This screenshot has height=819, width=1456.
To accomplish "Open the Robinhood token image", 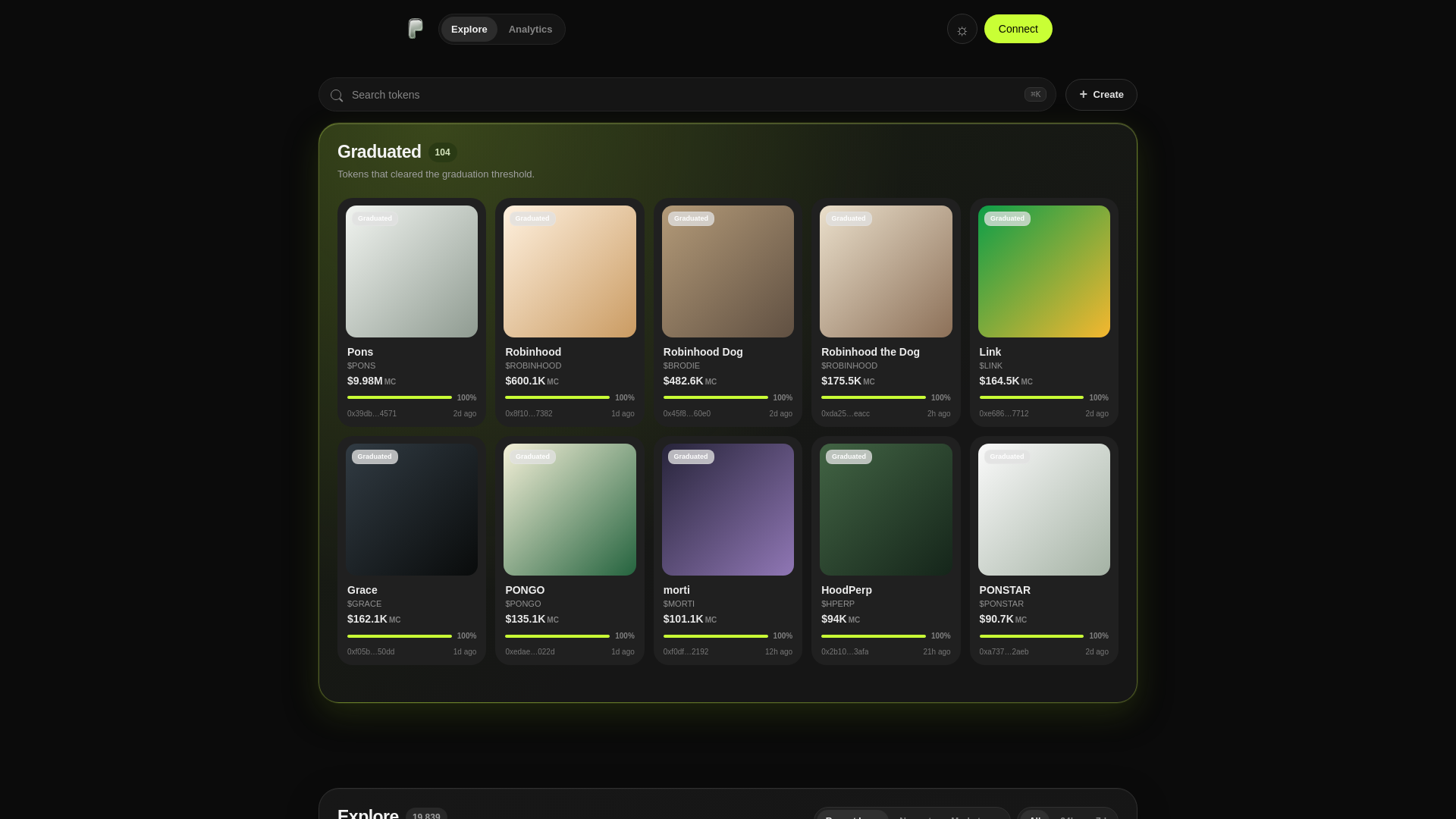I will [x=570, y=271].
